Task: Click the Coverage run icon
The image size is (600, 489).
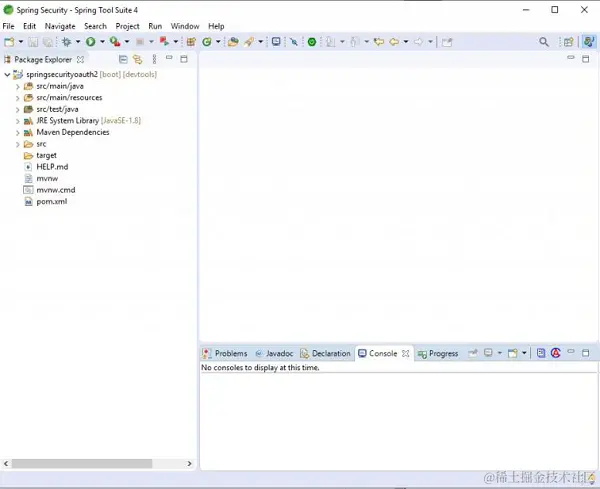Action: coord(115,42)
